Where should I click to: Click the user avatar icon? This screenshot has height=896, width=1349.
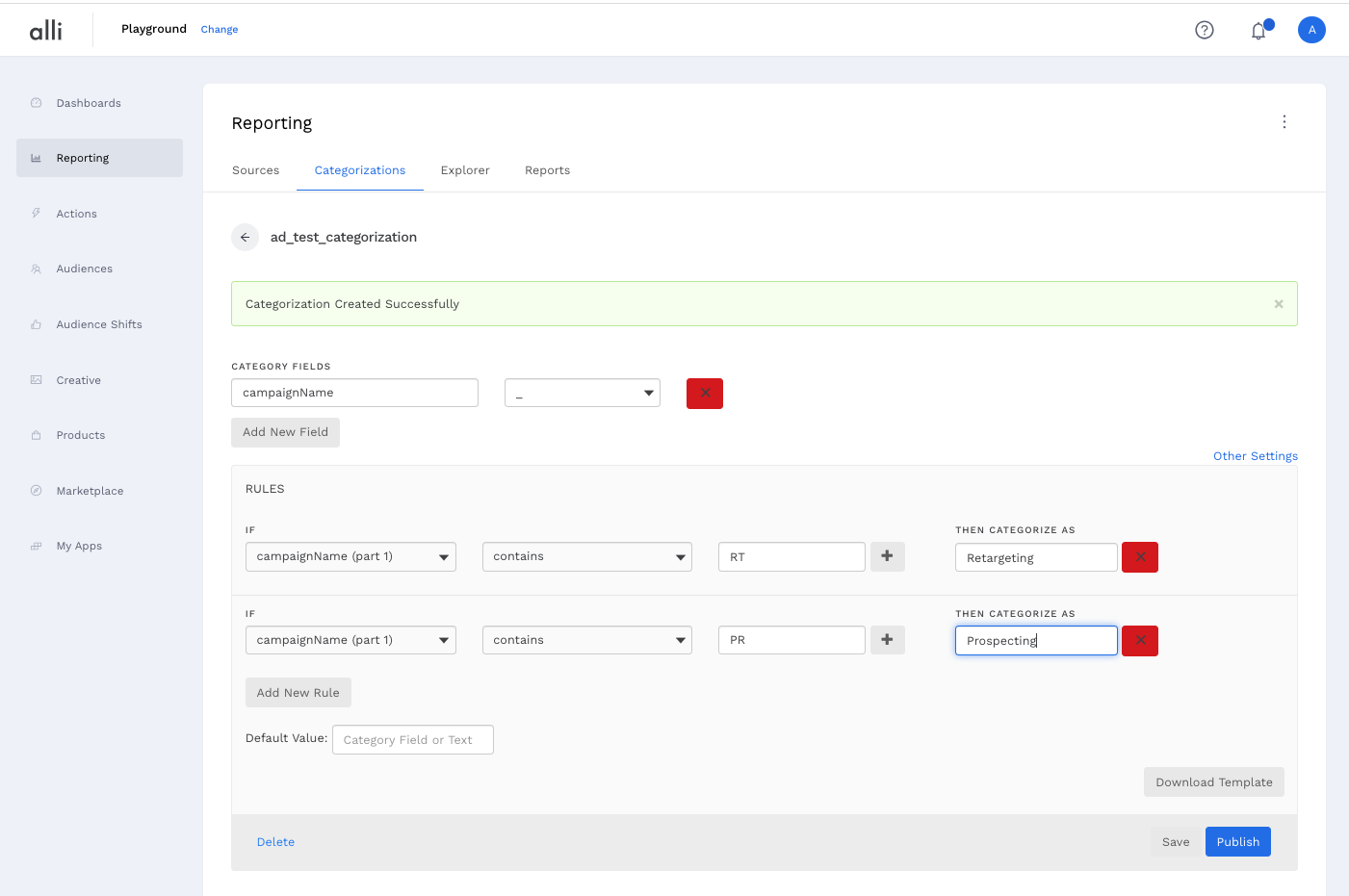coord(1311,30)
